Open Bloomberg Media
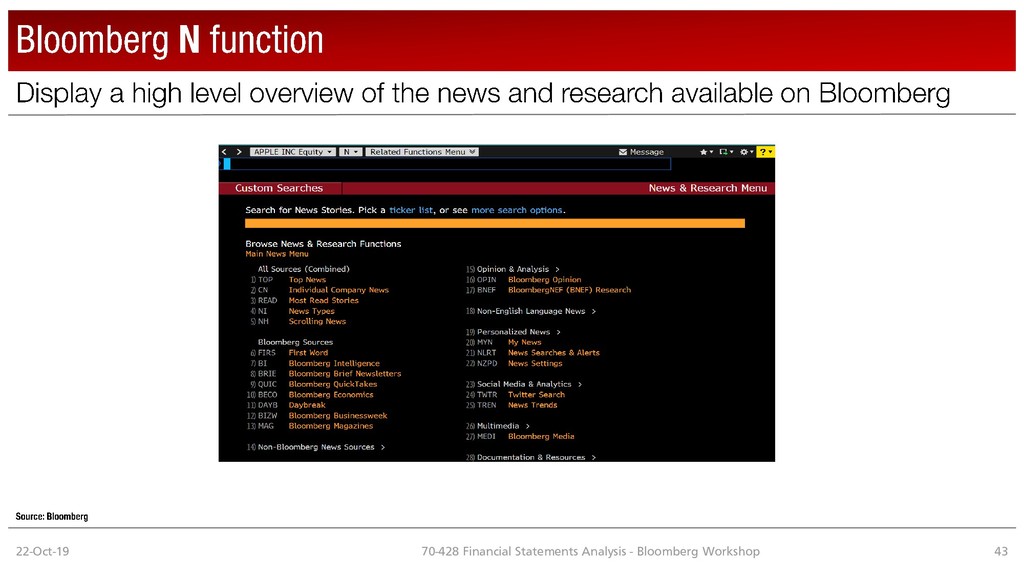 click(541, 436)
